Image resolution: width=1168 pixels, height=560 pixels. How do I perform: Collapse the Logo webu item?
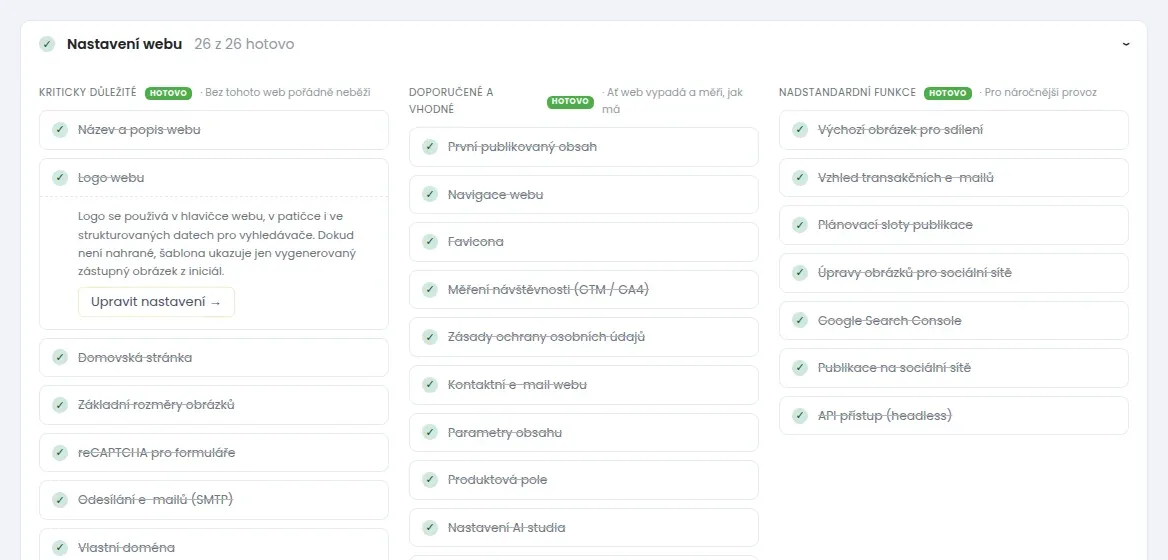click(214, 178)
